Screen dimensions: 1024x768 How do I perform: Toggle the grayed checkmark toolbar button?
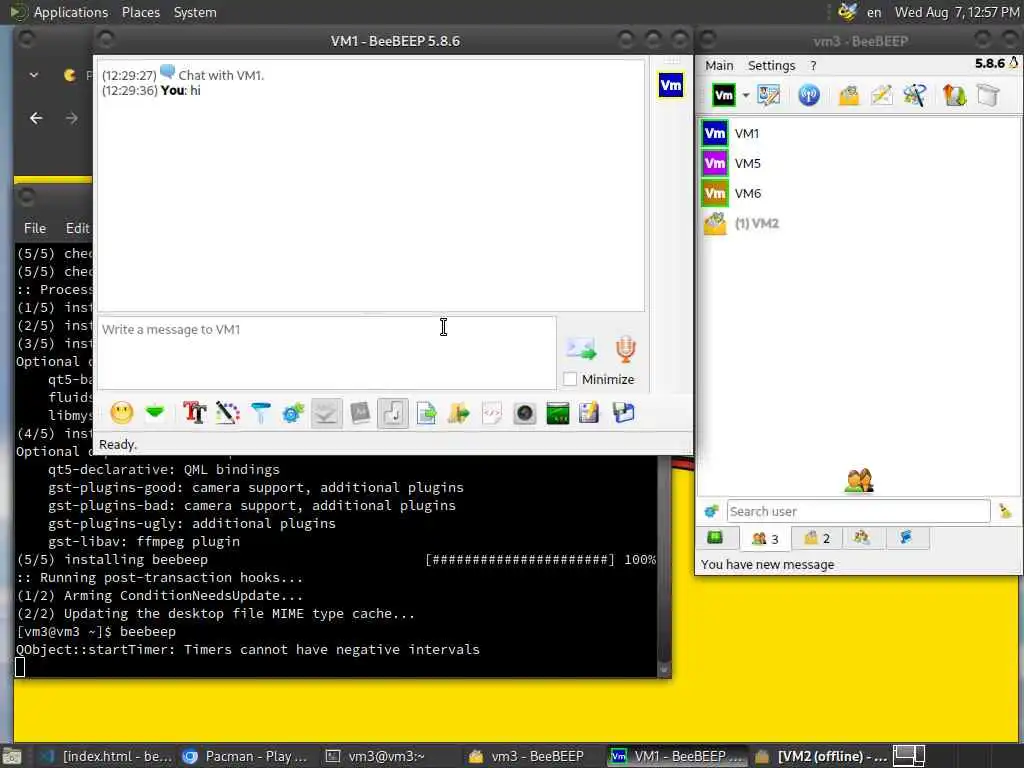click(327, 413)
